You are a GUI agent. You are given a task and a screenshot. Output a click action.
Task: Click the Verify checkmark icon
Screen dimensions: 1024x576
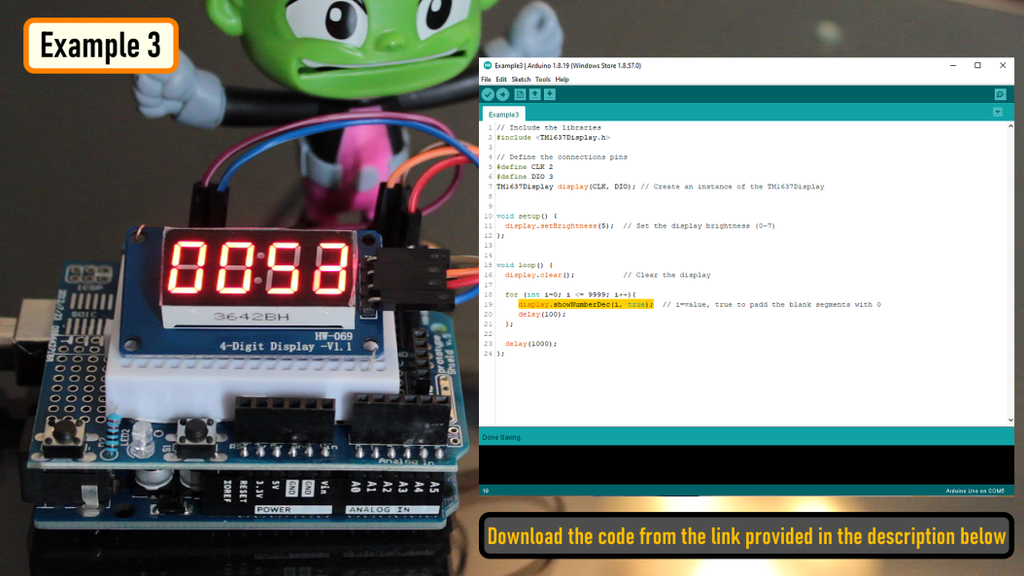point(488,93)
